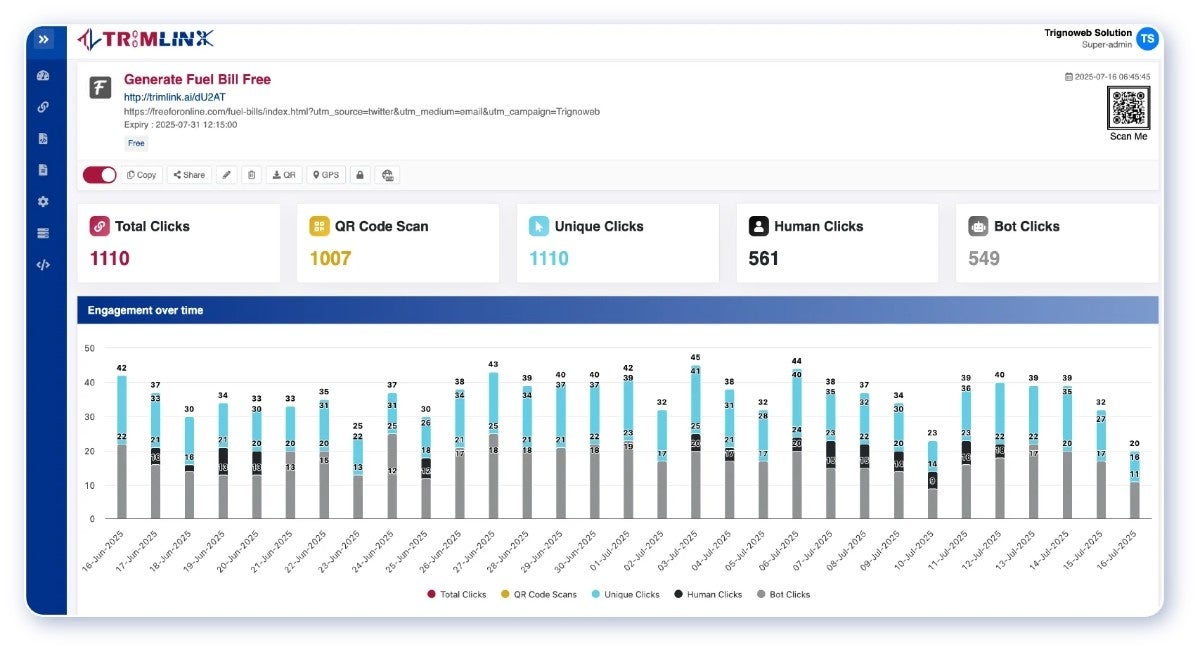Click the Copy button
The image size is (1200, 652).
point(142,175)
